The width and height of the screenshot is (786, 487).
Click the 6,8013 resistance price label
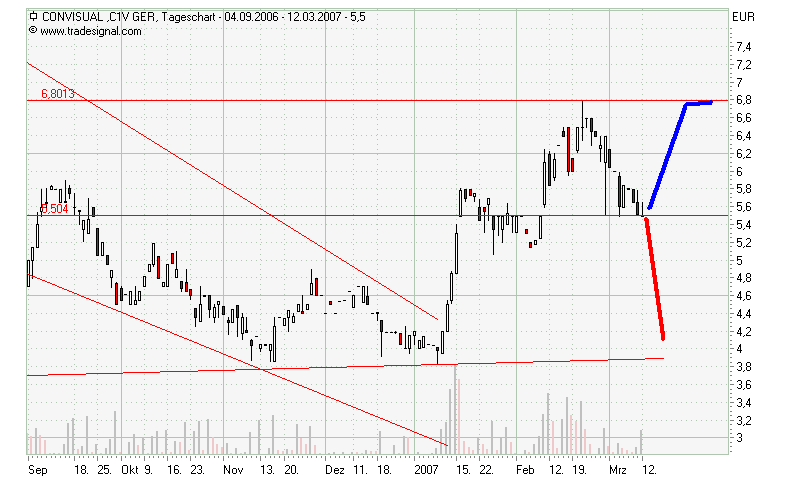[x=57, y=94]
